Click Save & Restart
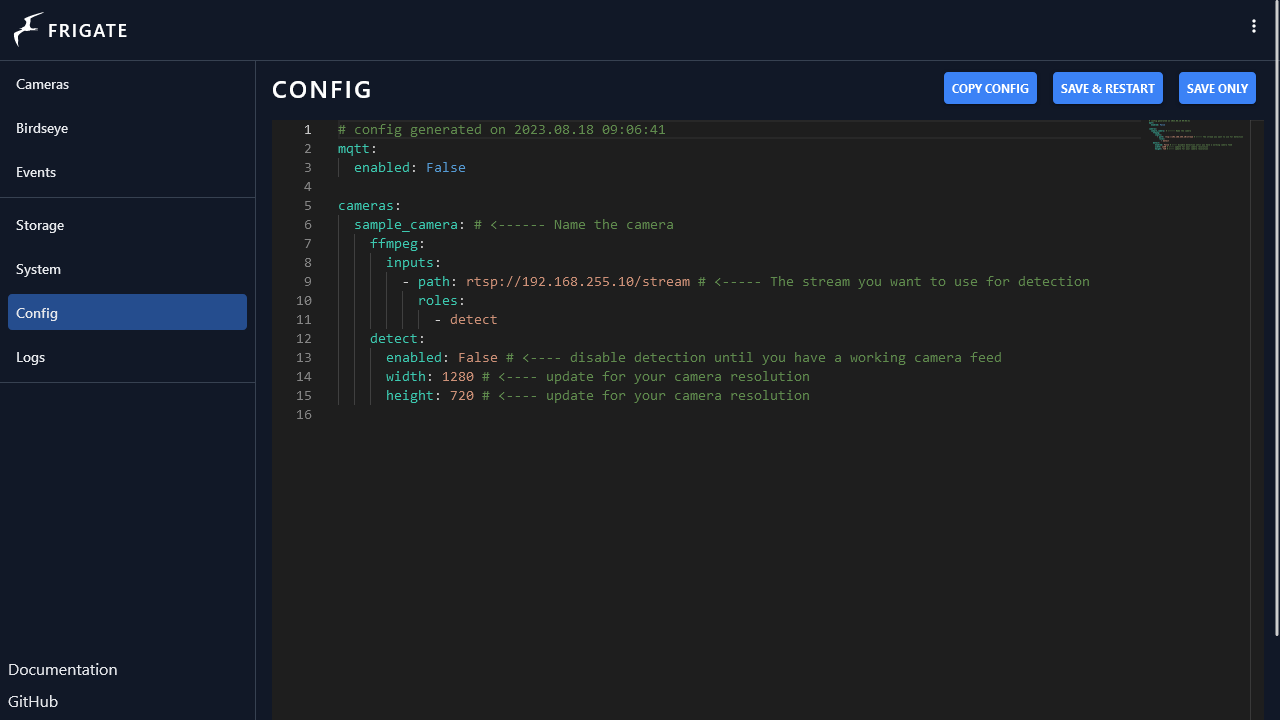 pos(1107,88)
